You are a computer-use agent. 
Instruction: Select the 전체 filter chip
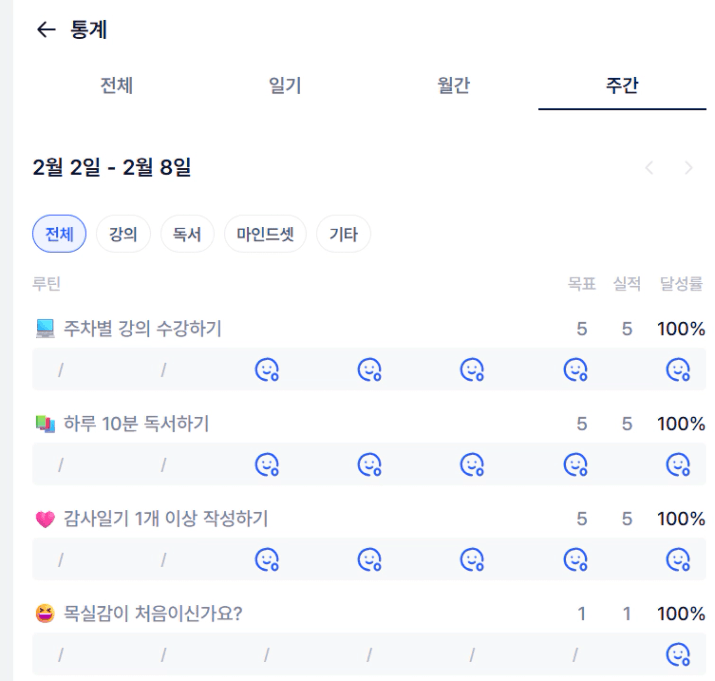[59, 235]
